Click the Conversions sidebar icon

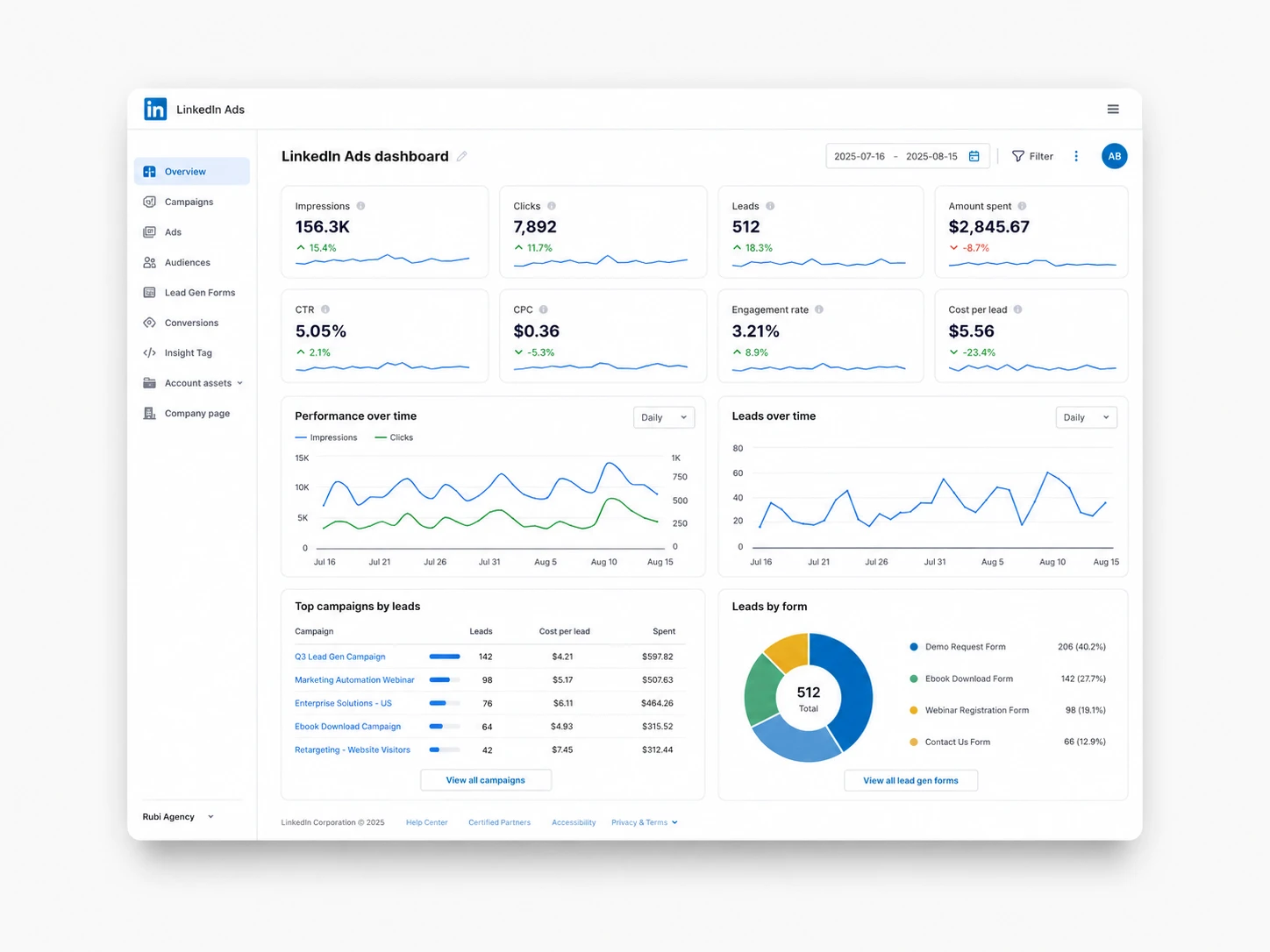[149, 323]
